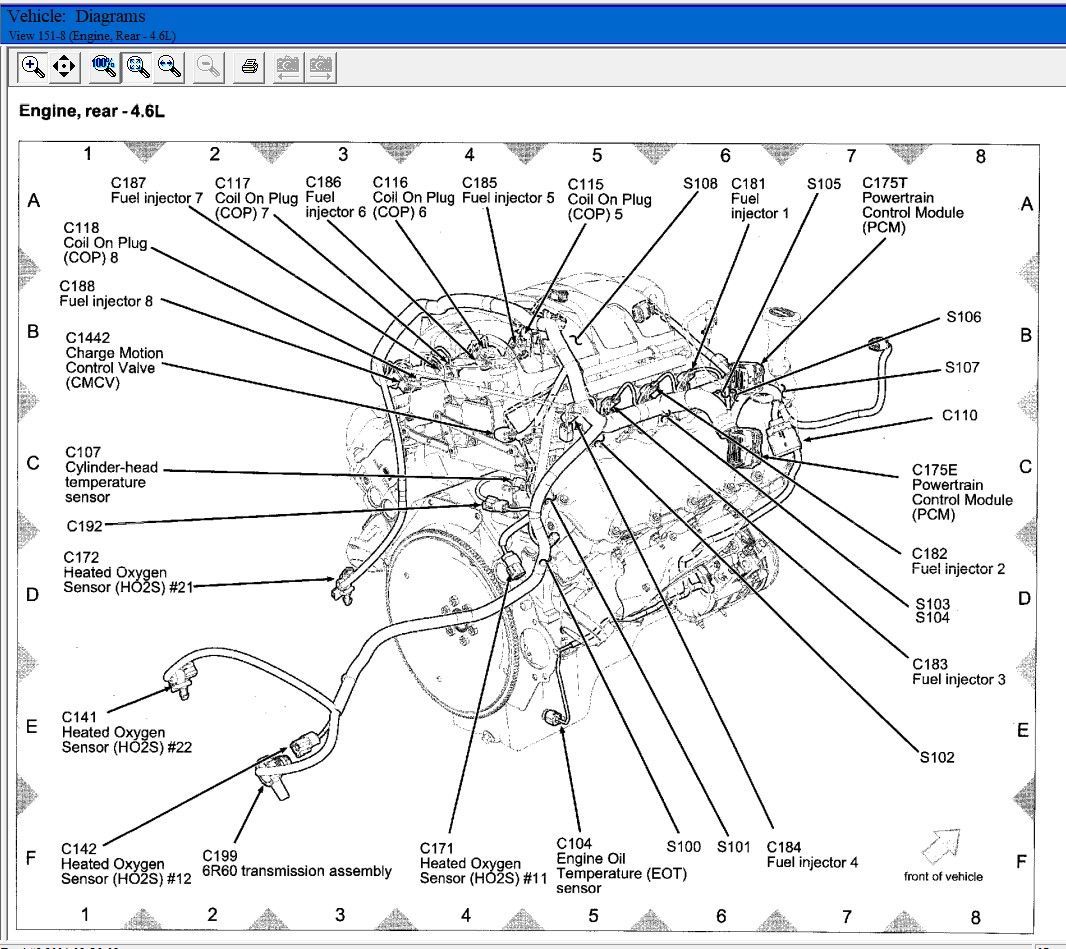This screenshot has width=1066, height=949.
Task: Click the front of vehicle arrow
Action: [940, 847]
